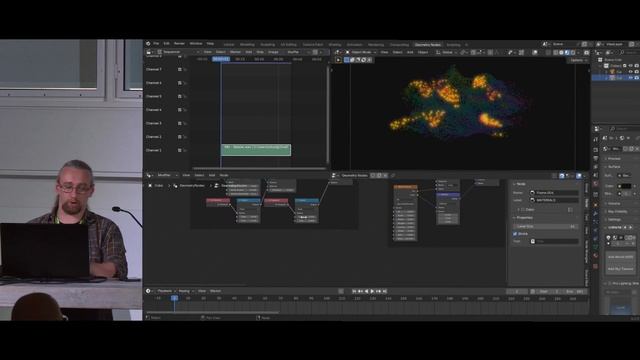
Task: Toggle visibility eye of the highlighted outliner object
Action: [631, 78]
